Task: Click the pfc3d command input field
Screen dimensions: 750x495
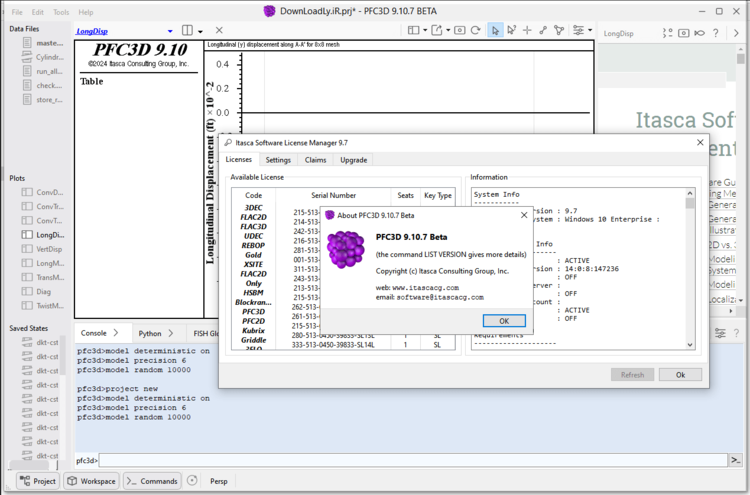Action: [x=400, y=460]
